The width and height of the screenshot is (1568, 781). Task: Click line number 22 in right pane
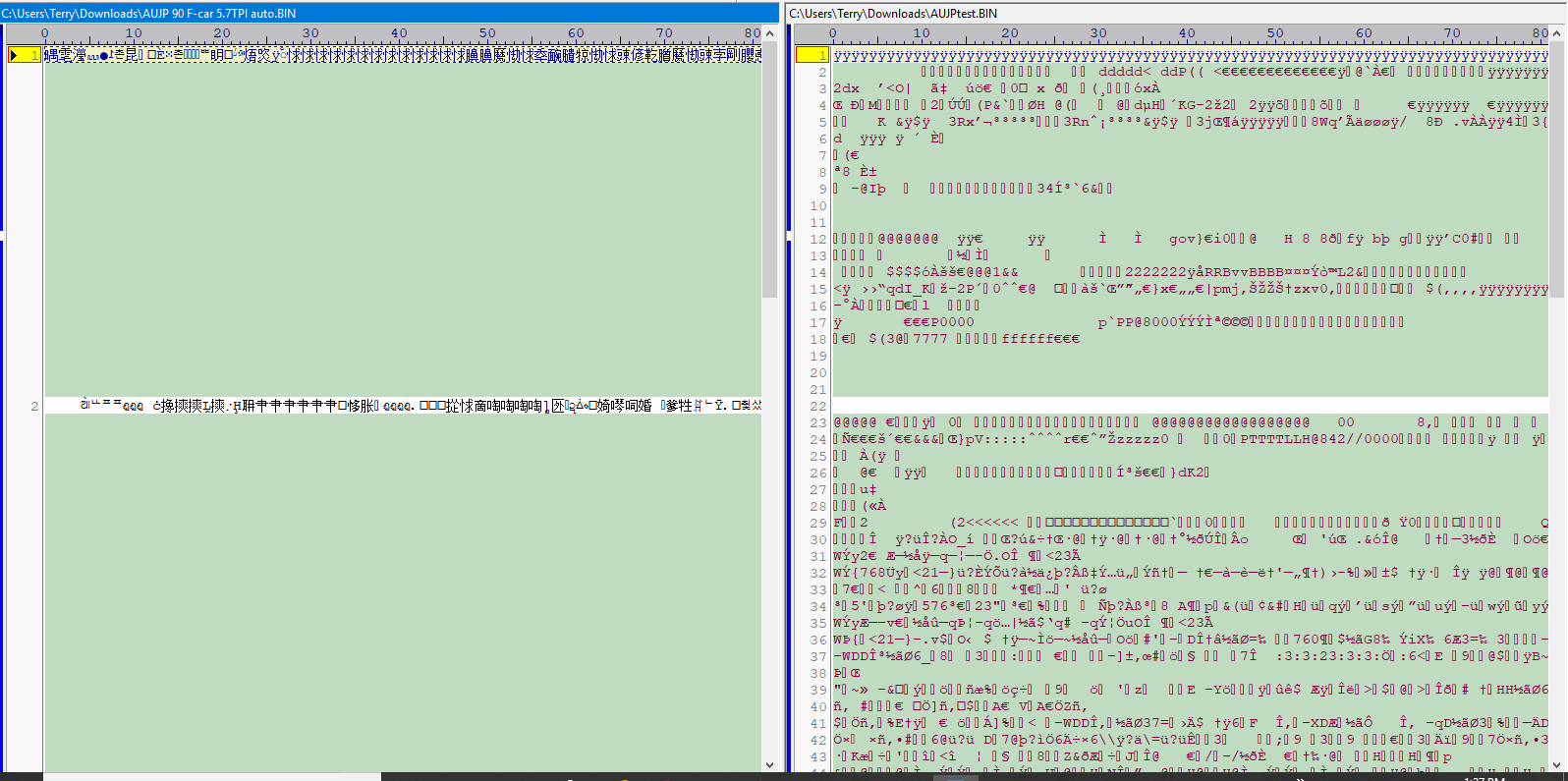pyautogui.click(x=817, y=406)
